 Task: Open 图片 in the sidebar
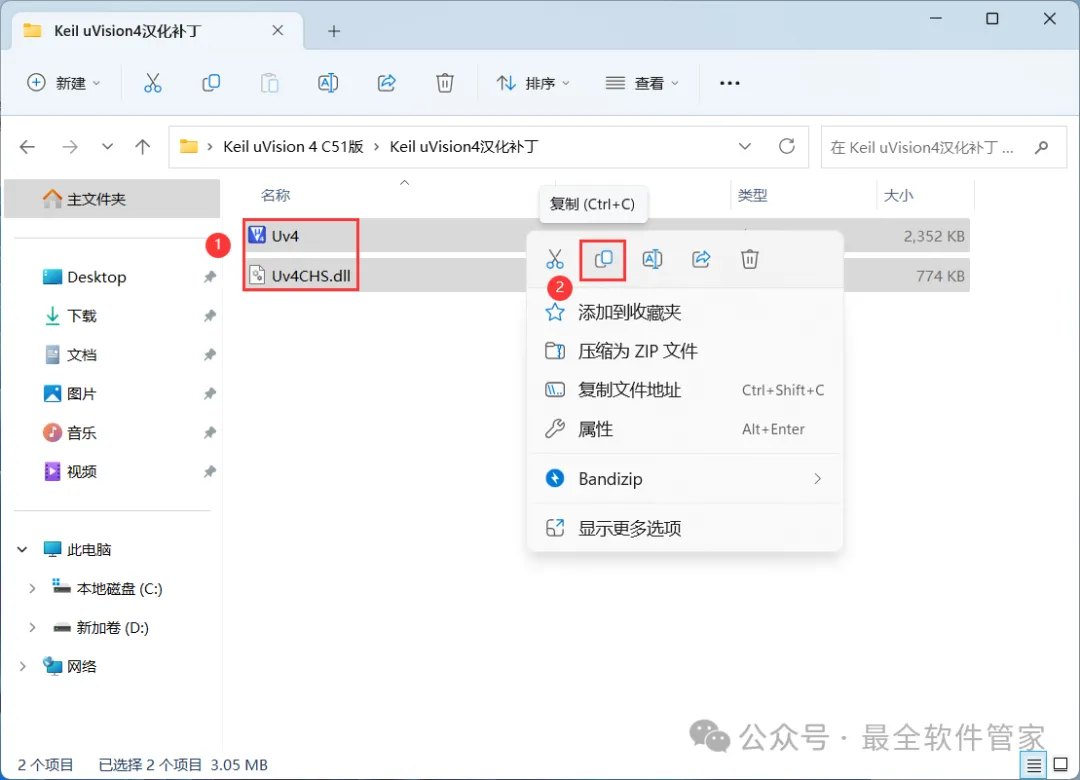(x=81, y=394)
